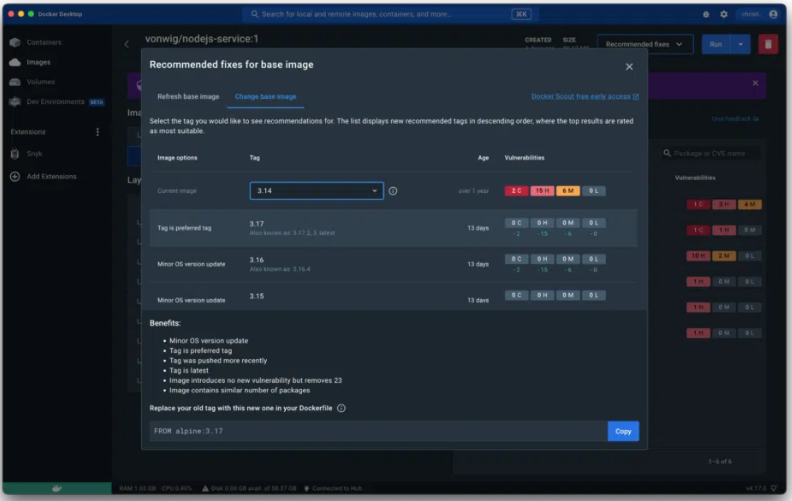The image size is (792, 501).
Task: Switch to Refresh base image tab
Action: coord(188,96)
